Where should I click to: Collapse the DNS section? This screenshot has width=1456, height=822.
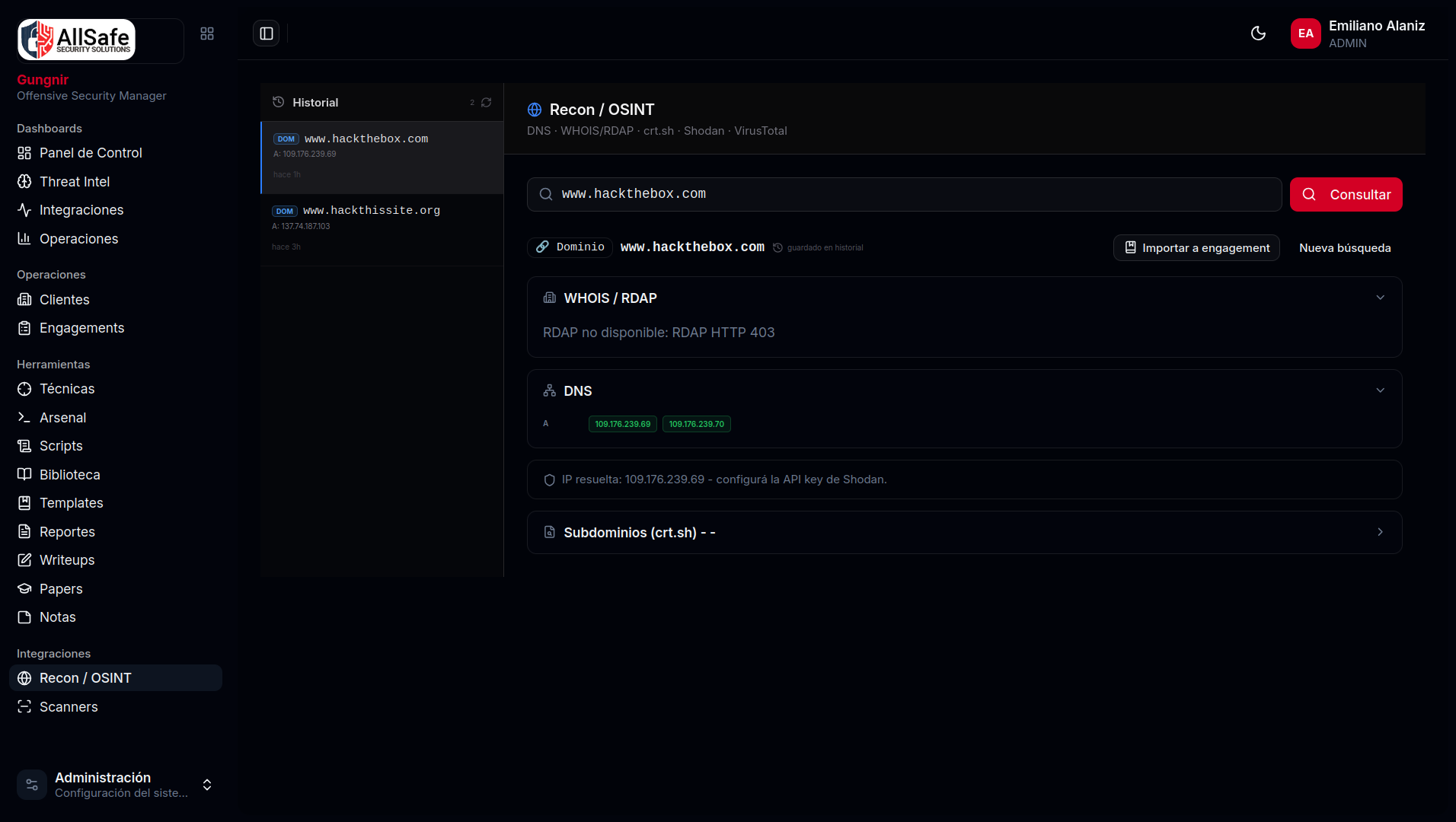pyautogui.click(x=1380, y=390)
